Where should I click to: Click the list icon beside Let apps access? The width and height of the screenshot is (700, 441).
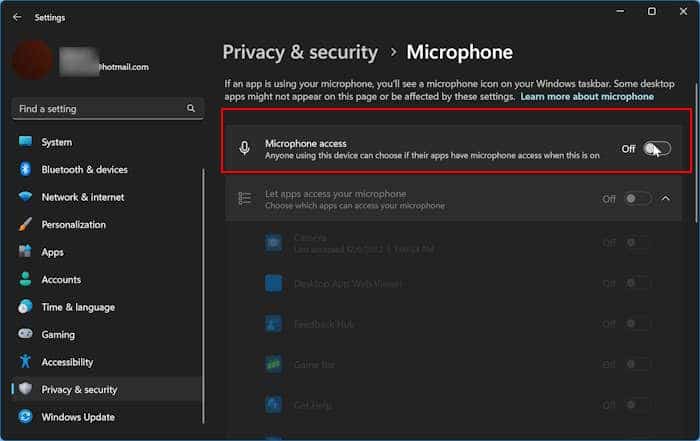coord(244,199)
